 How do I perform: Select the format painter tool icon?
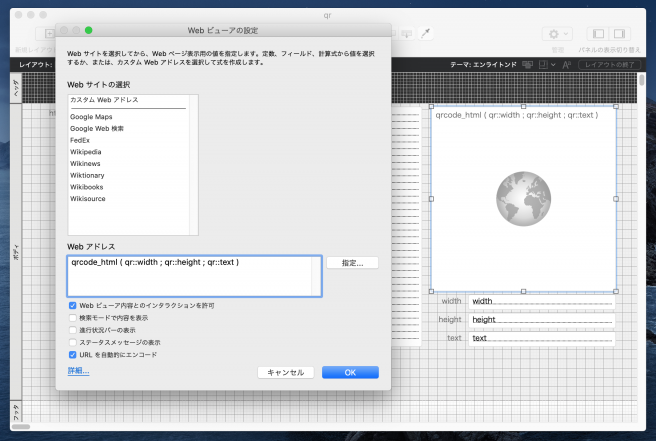[425, 33]
